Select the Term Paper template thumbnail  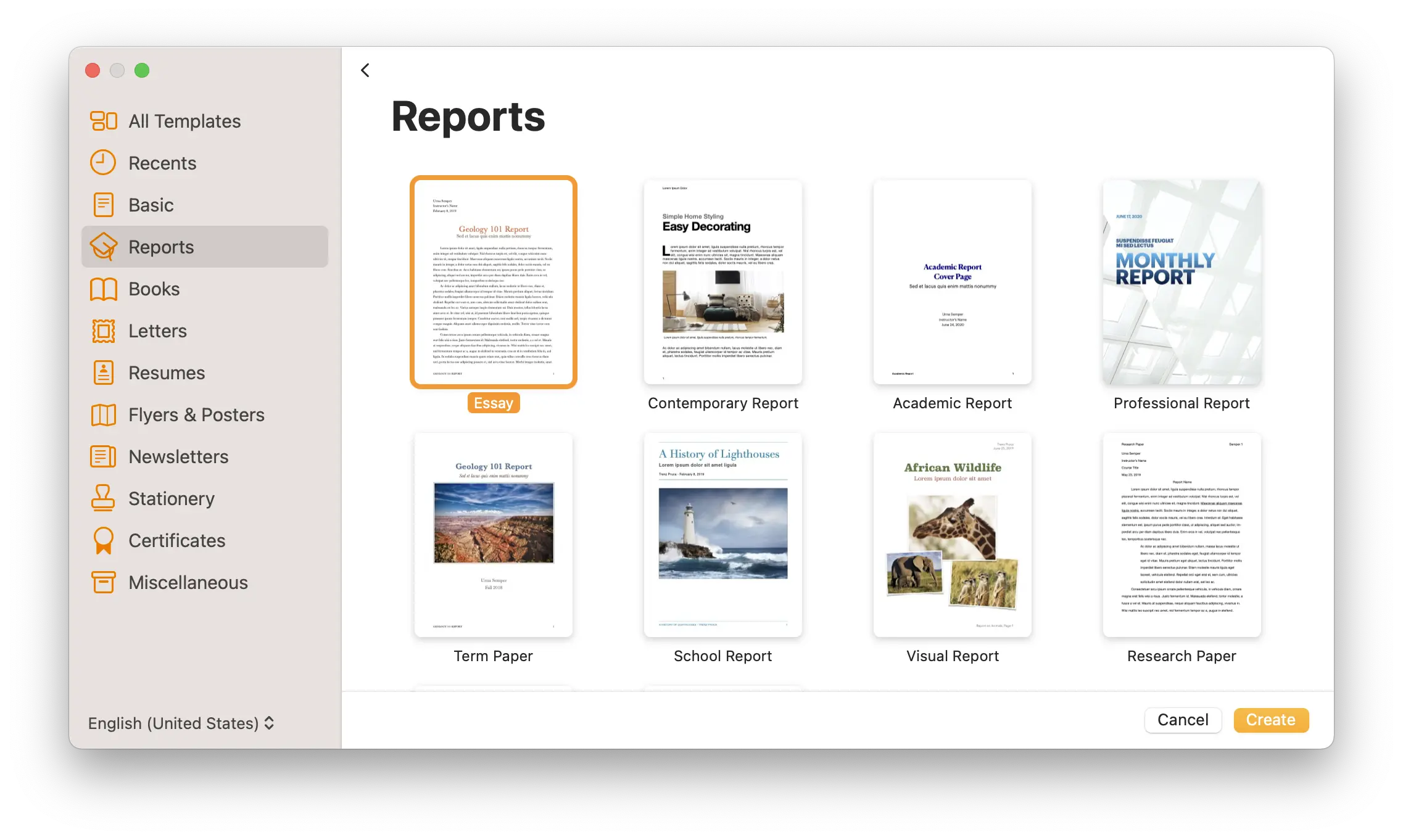(x=494, y=535)
